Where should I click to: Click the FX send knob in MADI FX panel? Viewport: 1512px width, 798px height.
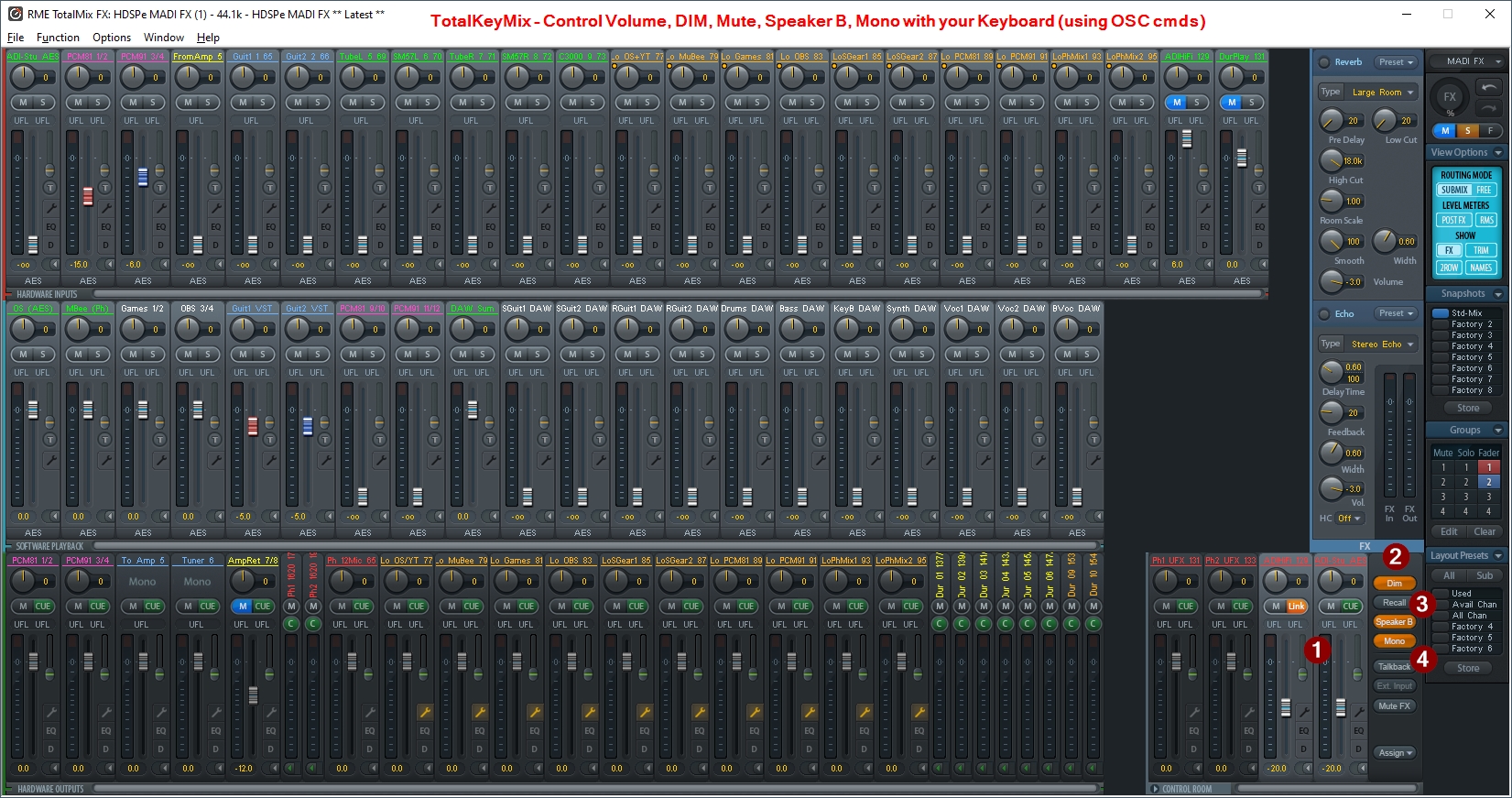pos(1450,96)
